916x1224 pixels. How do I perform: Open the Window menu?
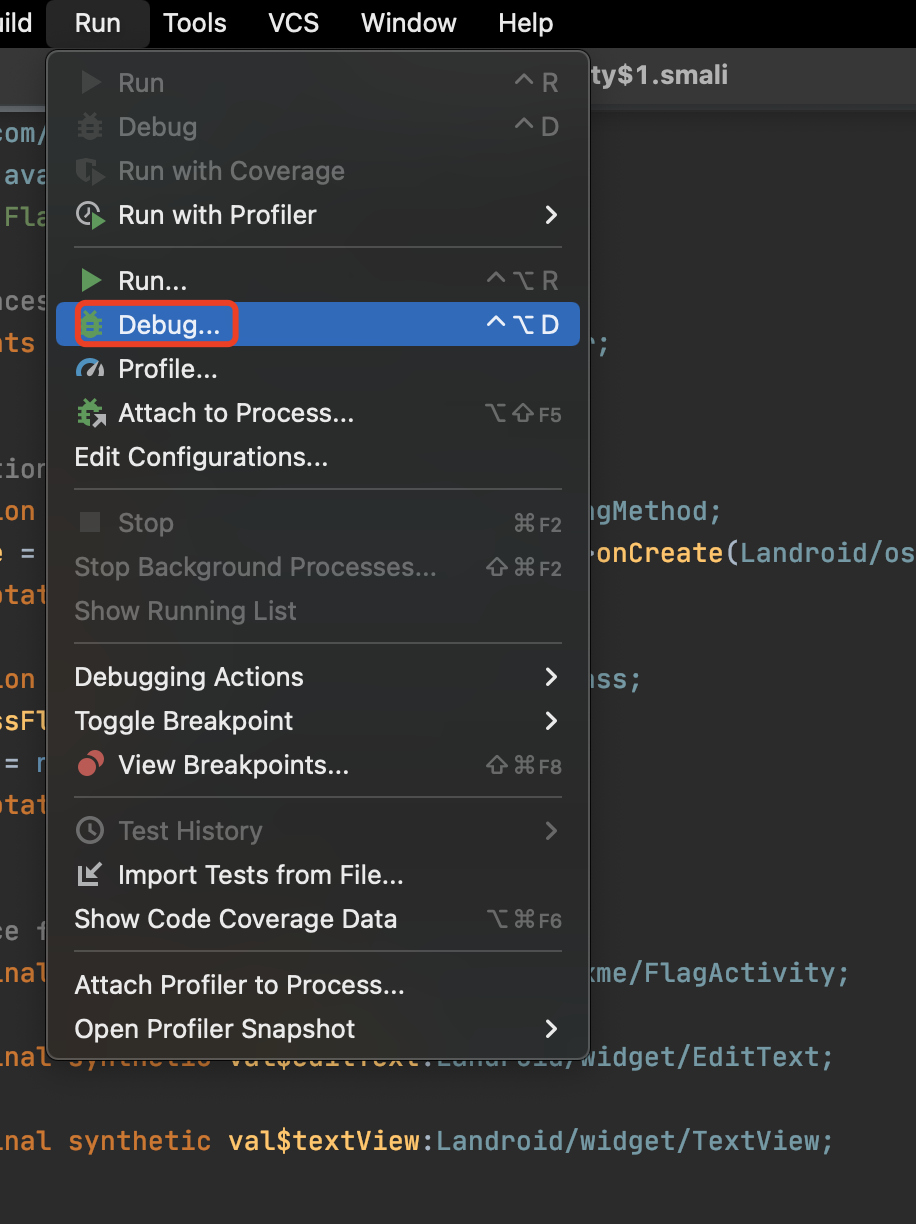[x=408, y=23]
